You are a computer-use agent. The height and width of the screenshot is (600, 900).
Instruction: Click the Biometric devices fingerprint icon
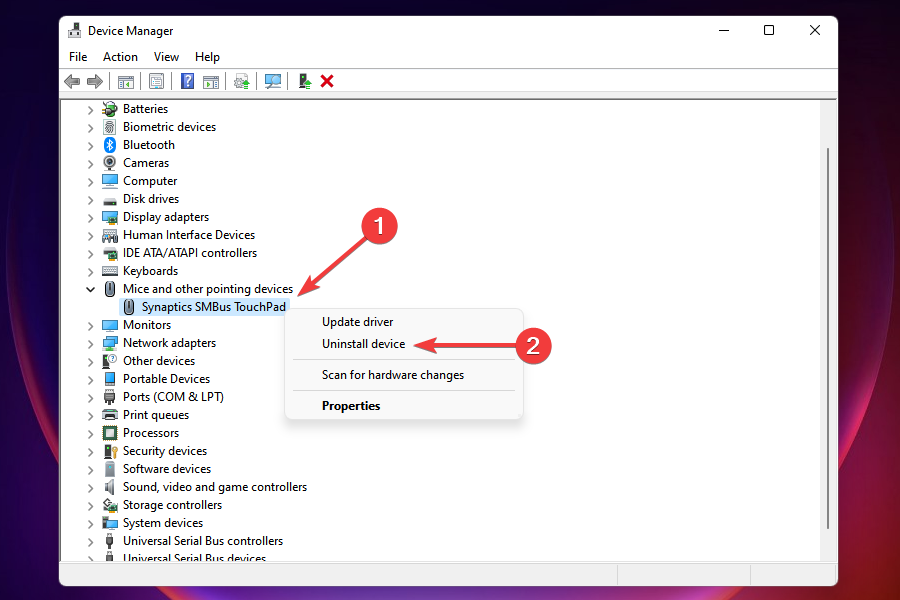tap(110, 127)
